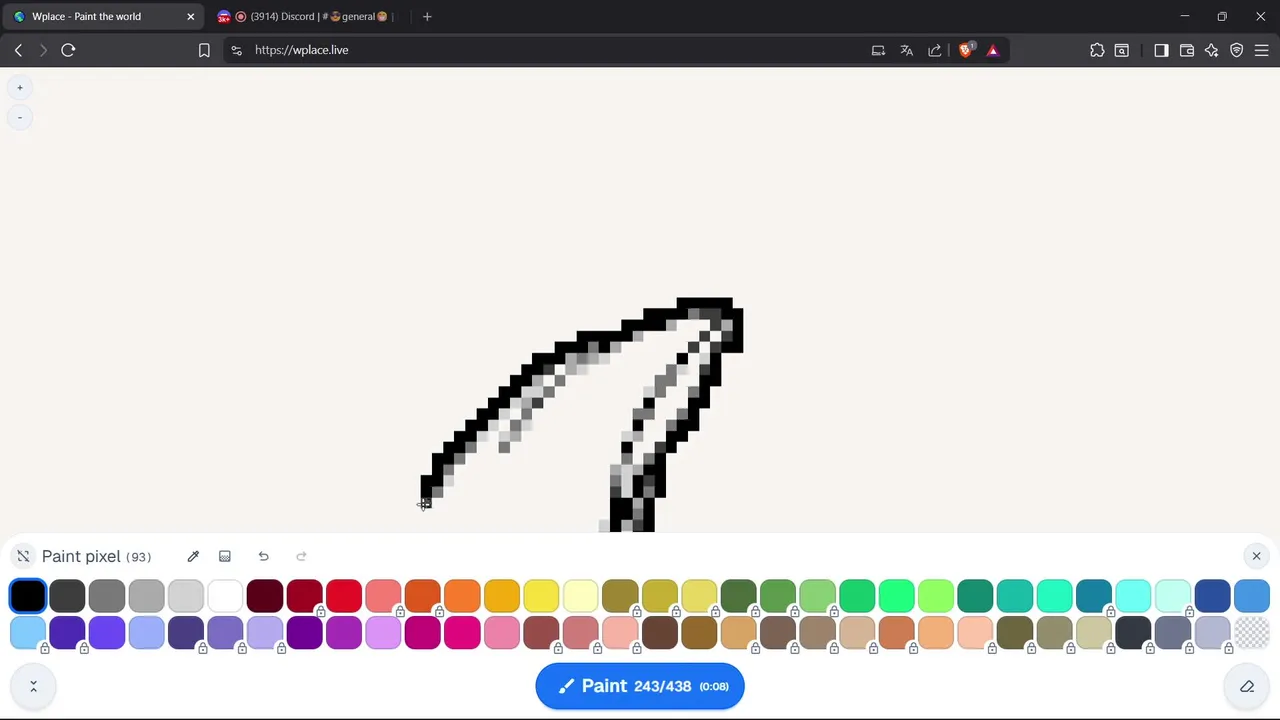Open Brave Shields lion icon
This screenshot has width=1280, height=720.
[966, 50]
